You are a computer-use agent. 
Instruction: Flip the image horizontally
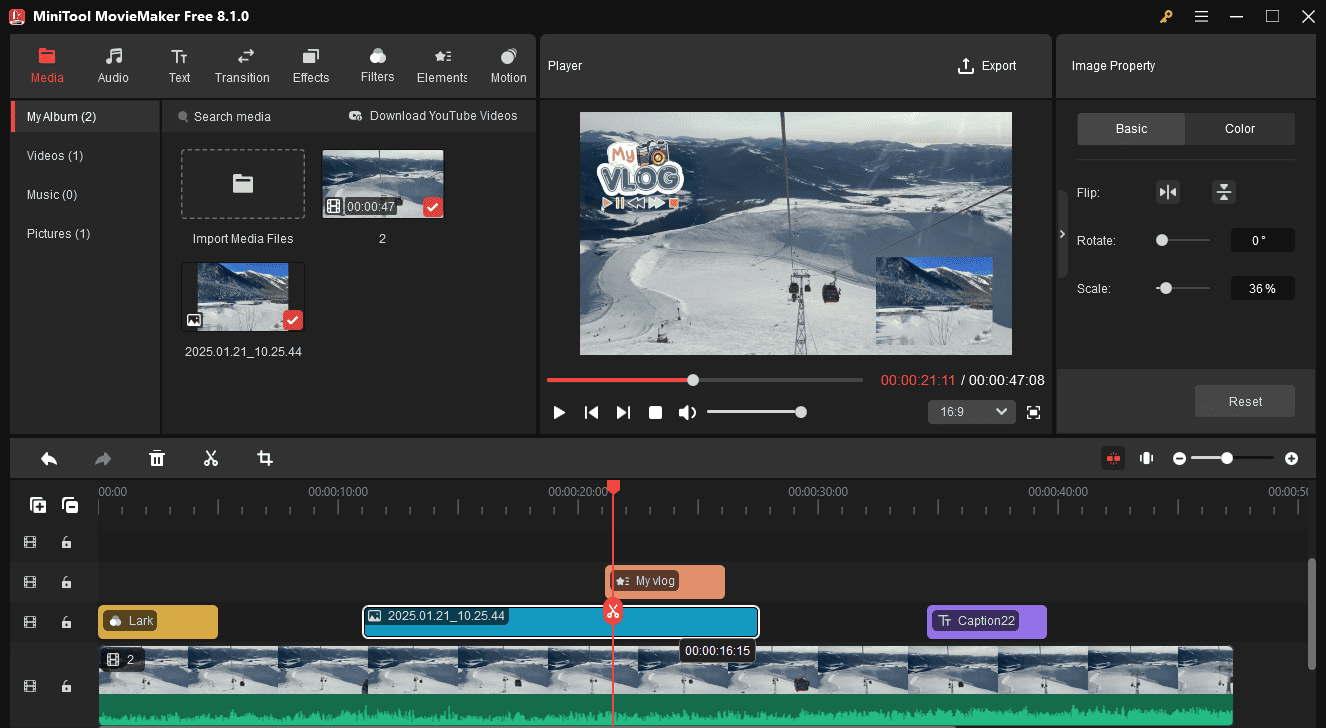click(1168, 191)
